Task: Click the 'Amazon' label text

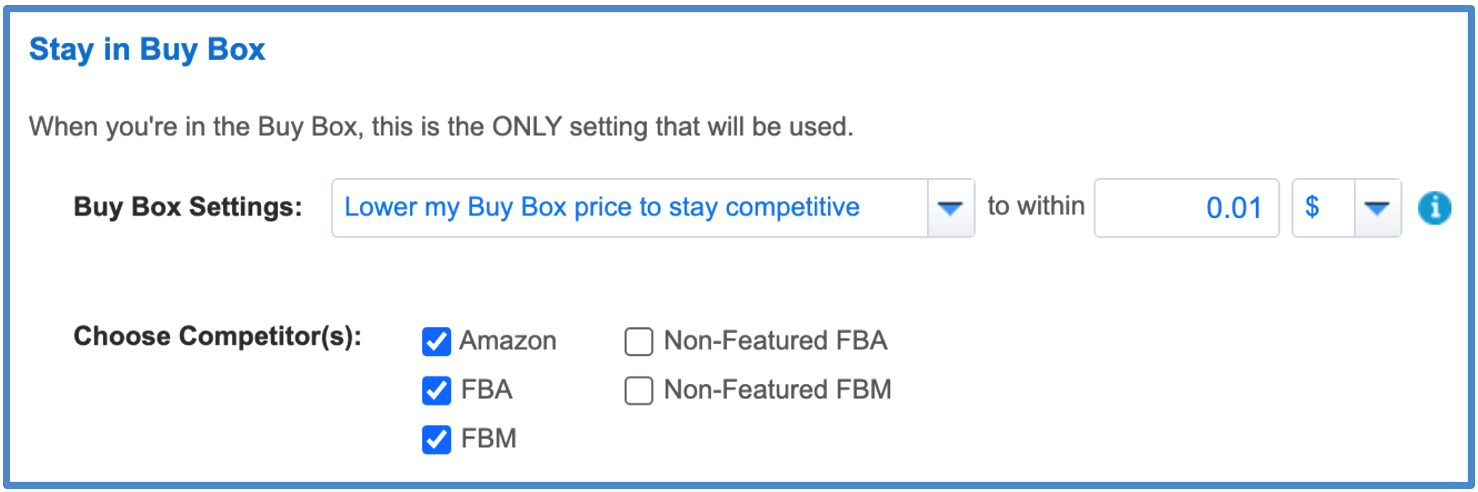Action: 508,342
